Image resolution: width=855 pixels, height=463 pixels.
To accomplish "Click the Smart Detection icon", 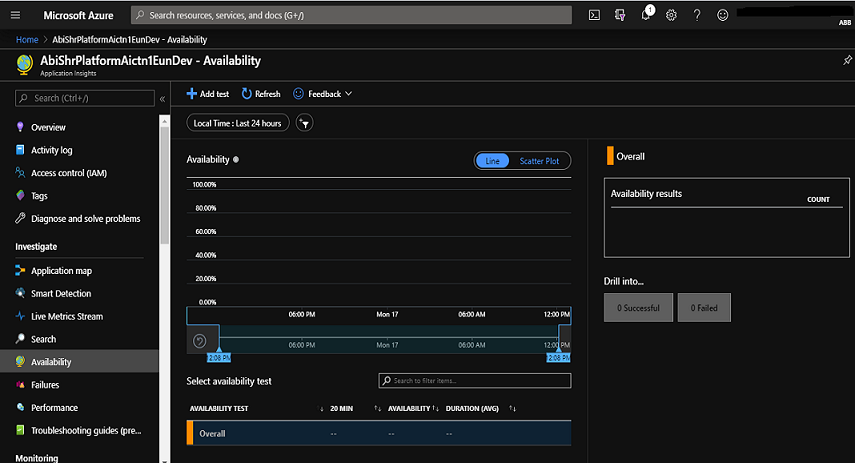I will (x=20, y=293).
